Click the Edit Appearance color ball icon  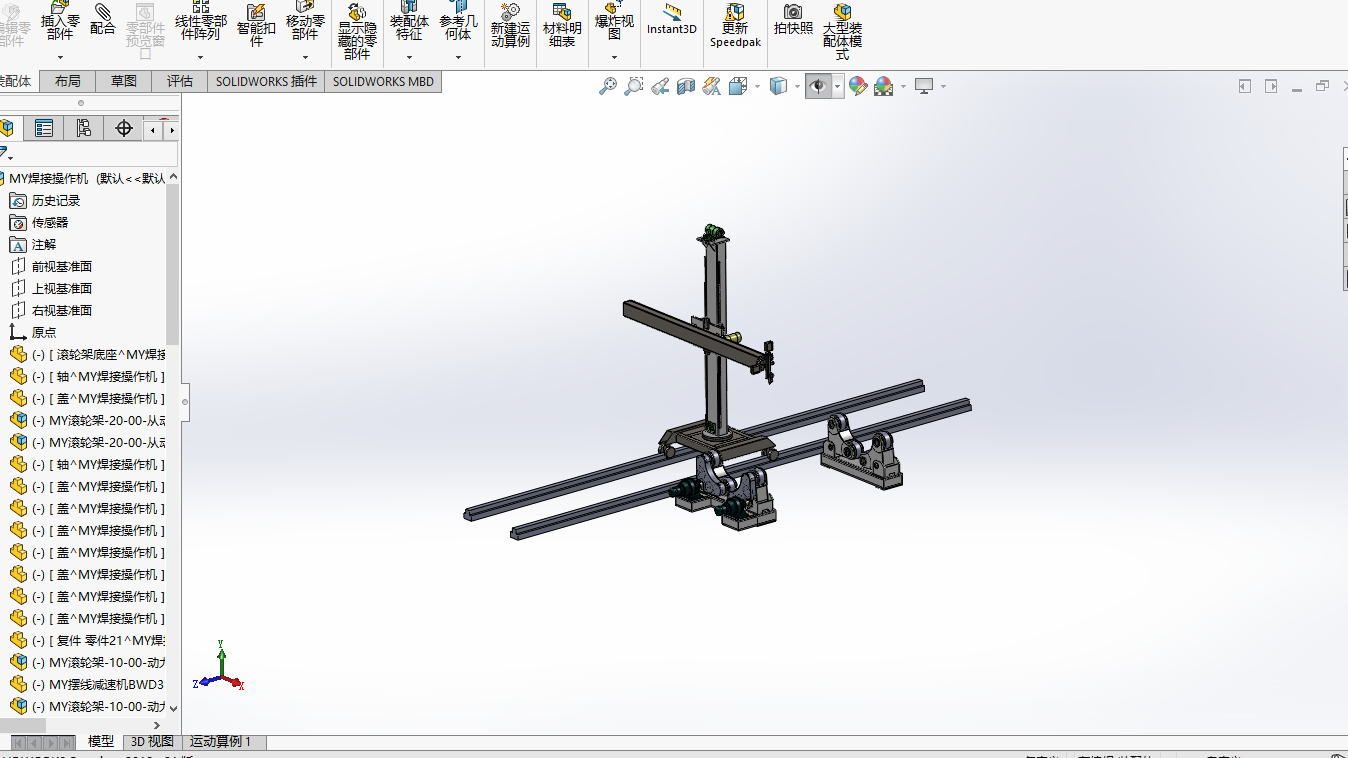858,86
